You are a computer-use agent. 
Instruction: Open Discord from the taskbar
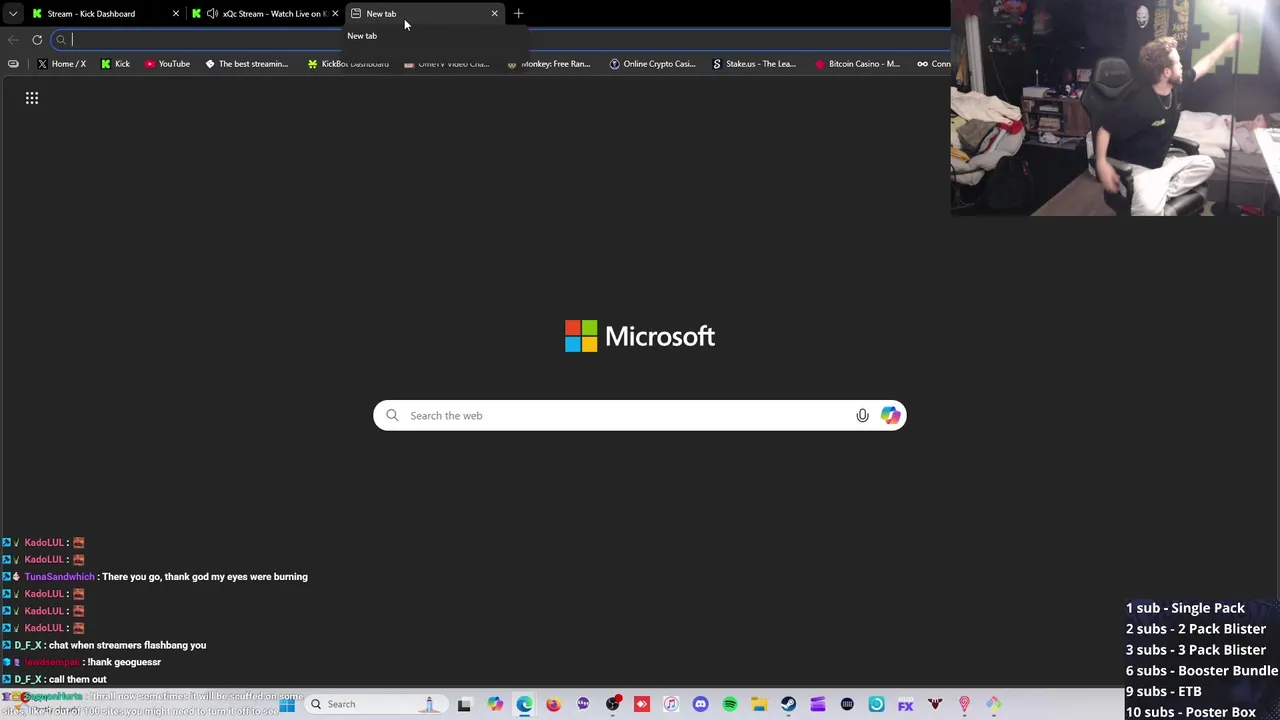(700, 705)
